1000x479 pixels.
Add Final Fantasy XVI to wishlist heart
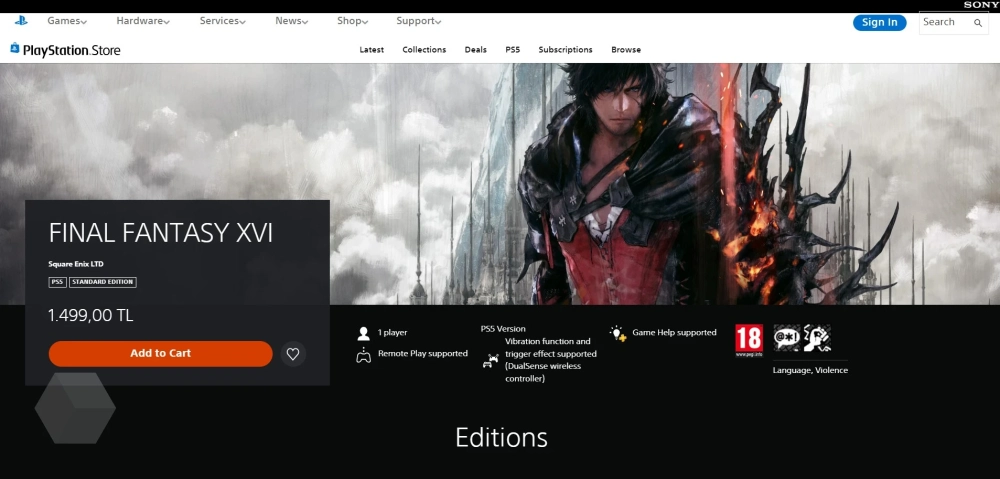[x=293, y=354]
